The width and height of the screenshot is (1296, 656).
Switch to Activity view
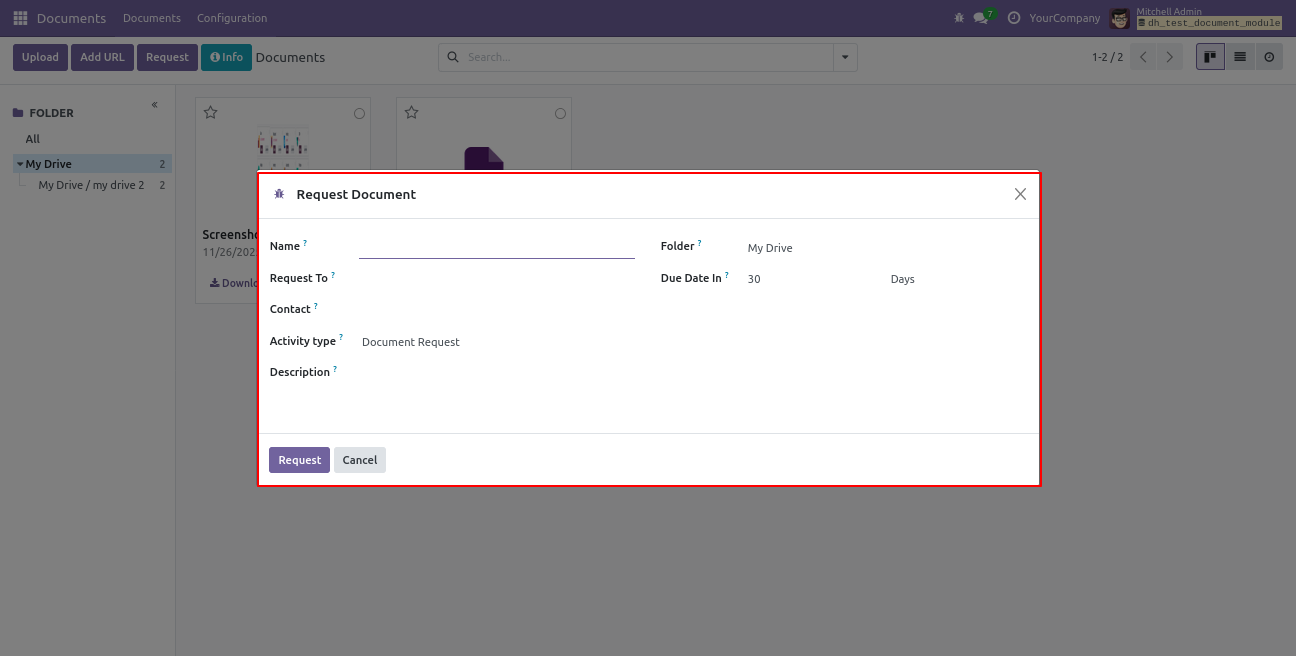pos(1269,57)
